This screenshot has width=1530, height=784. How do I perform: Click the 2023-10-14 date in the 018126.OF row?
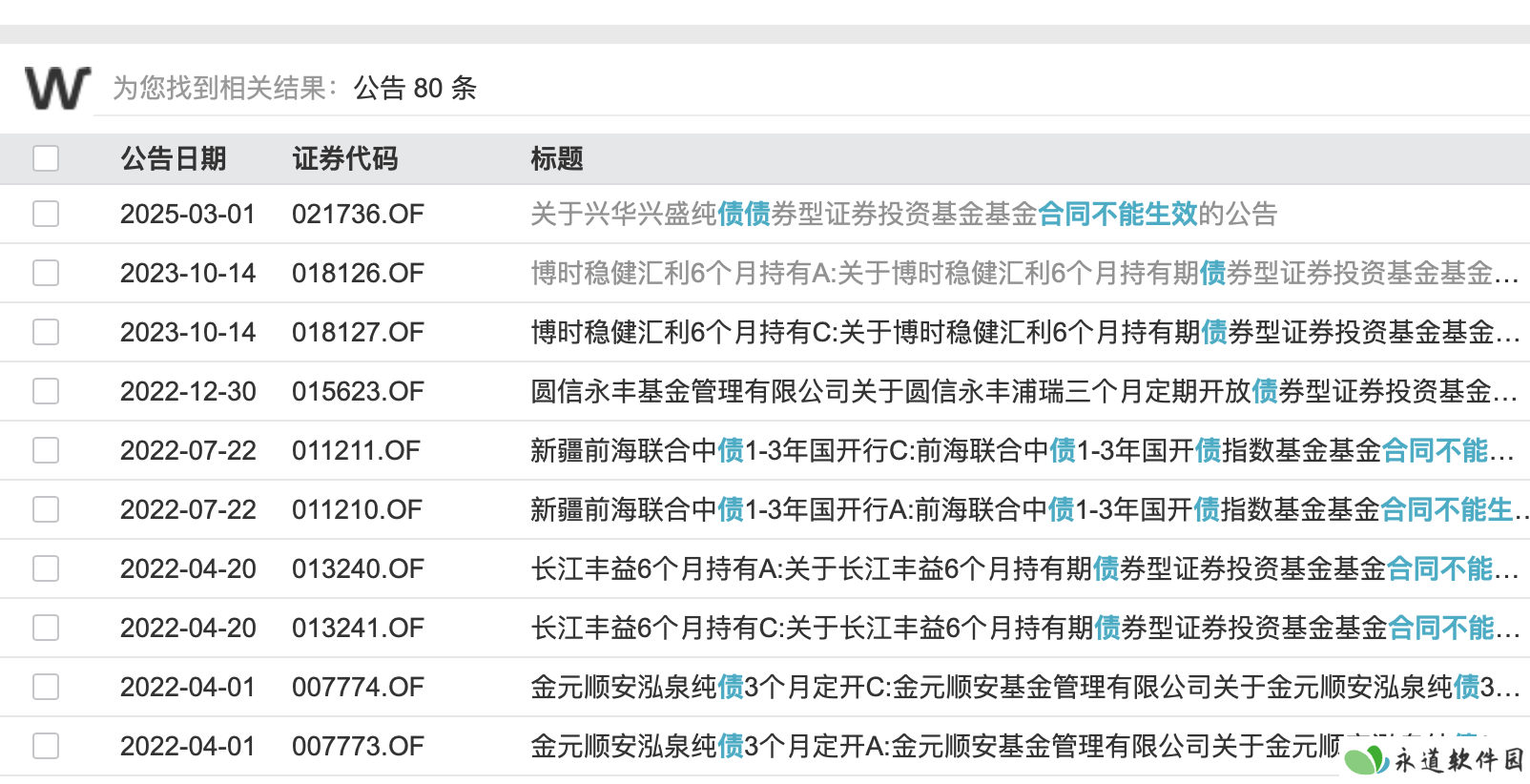coord(188,273)
